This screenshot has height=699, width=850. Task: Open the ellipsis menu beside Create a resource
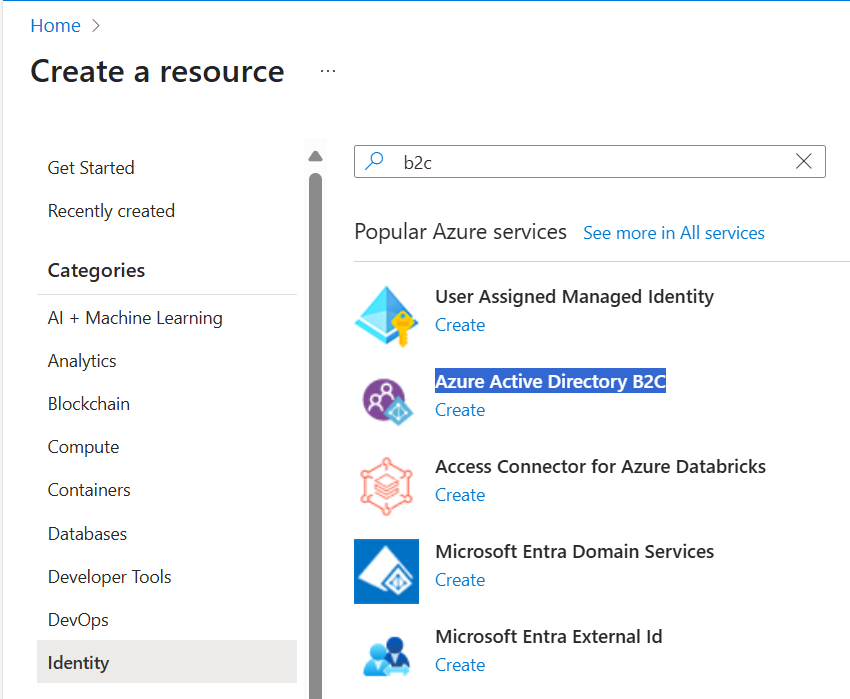(x=327, y=71)
